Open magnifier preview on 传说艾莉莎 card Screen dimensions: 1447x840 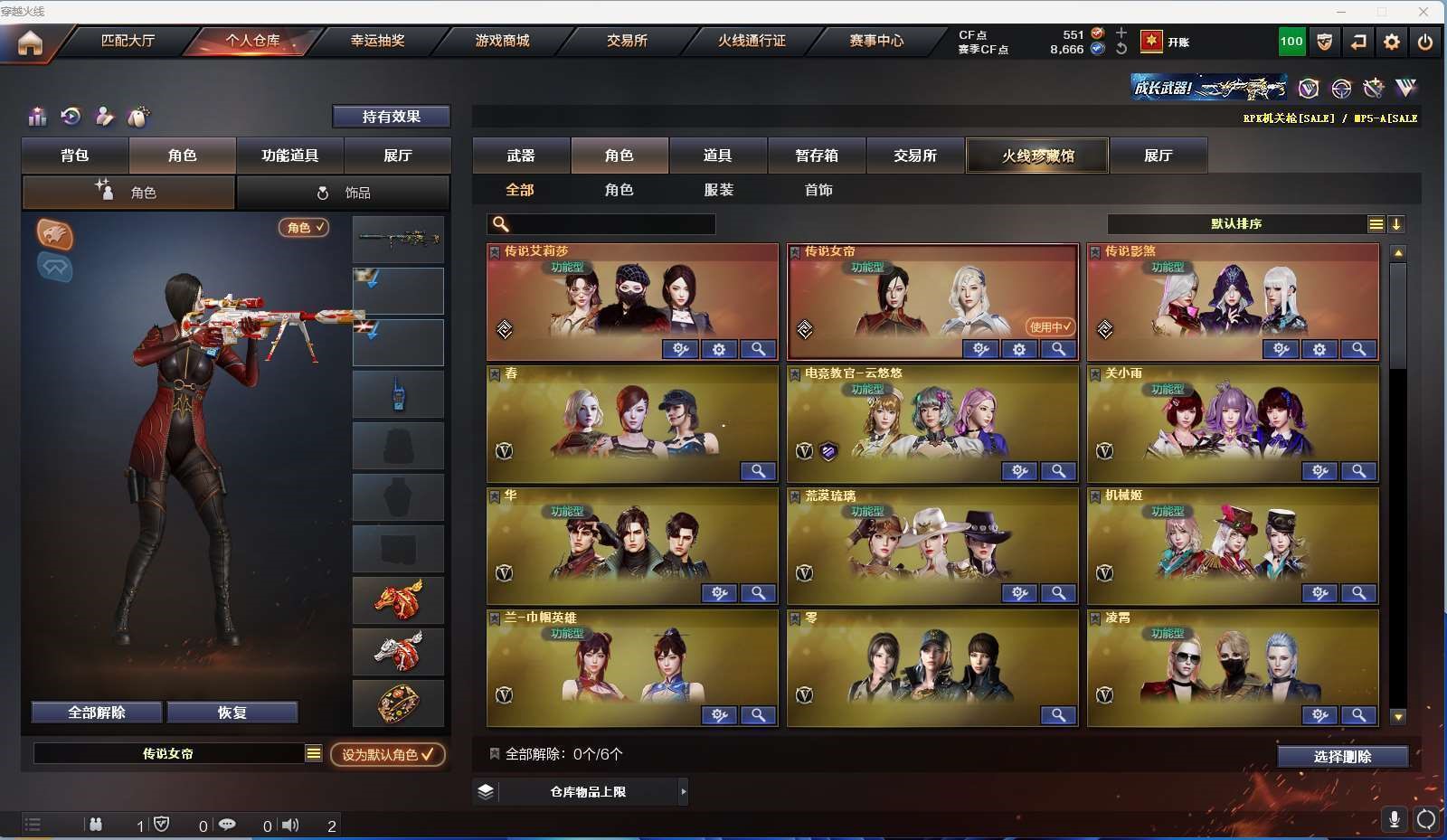pos(758,349)
